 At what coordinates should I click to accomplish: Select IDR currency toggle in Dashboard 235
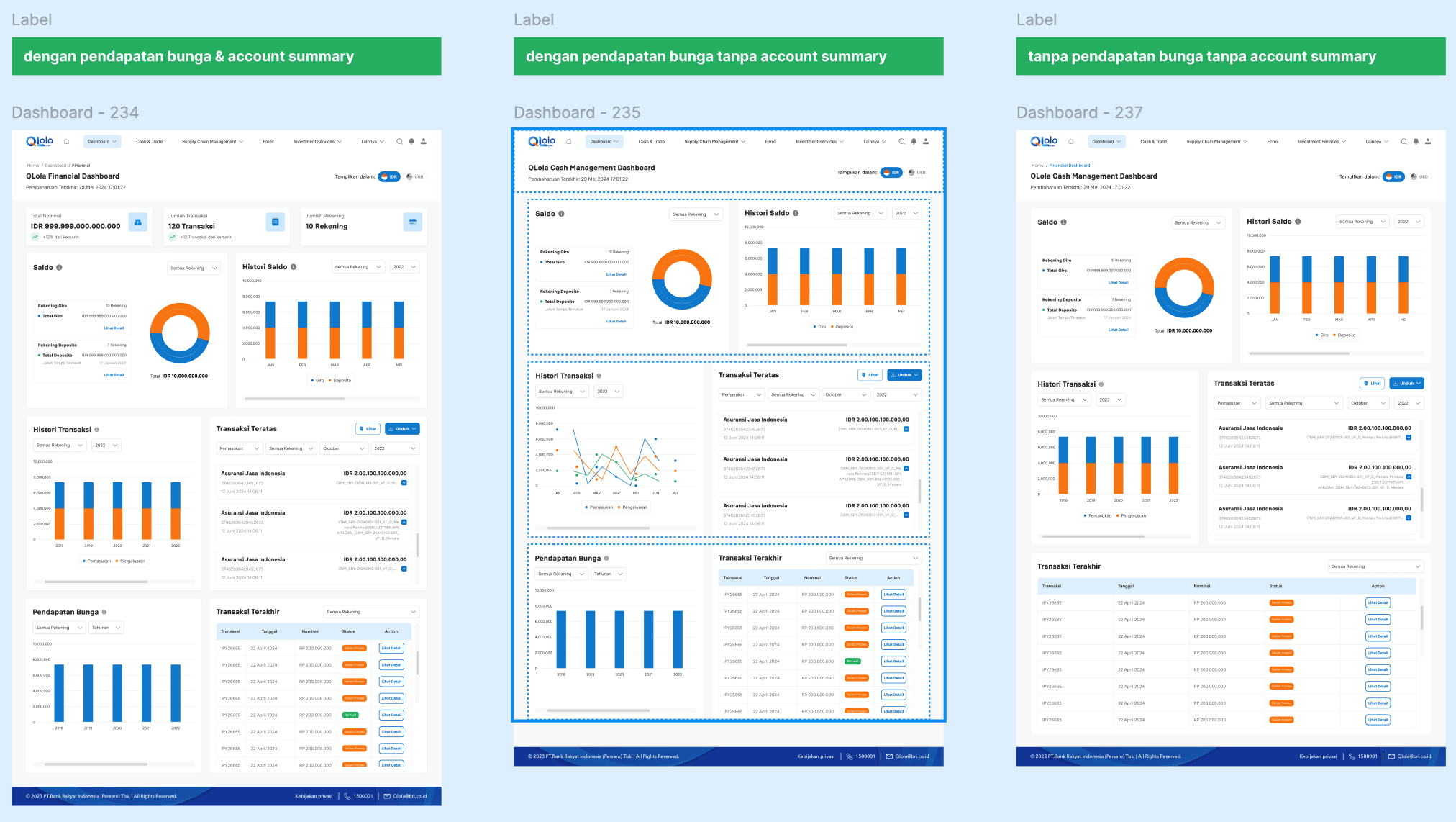[891, 173]
